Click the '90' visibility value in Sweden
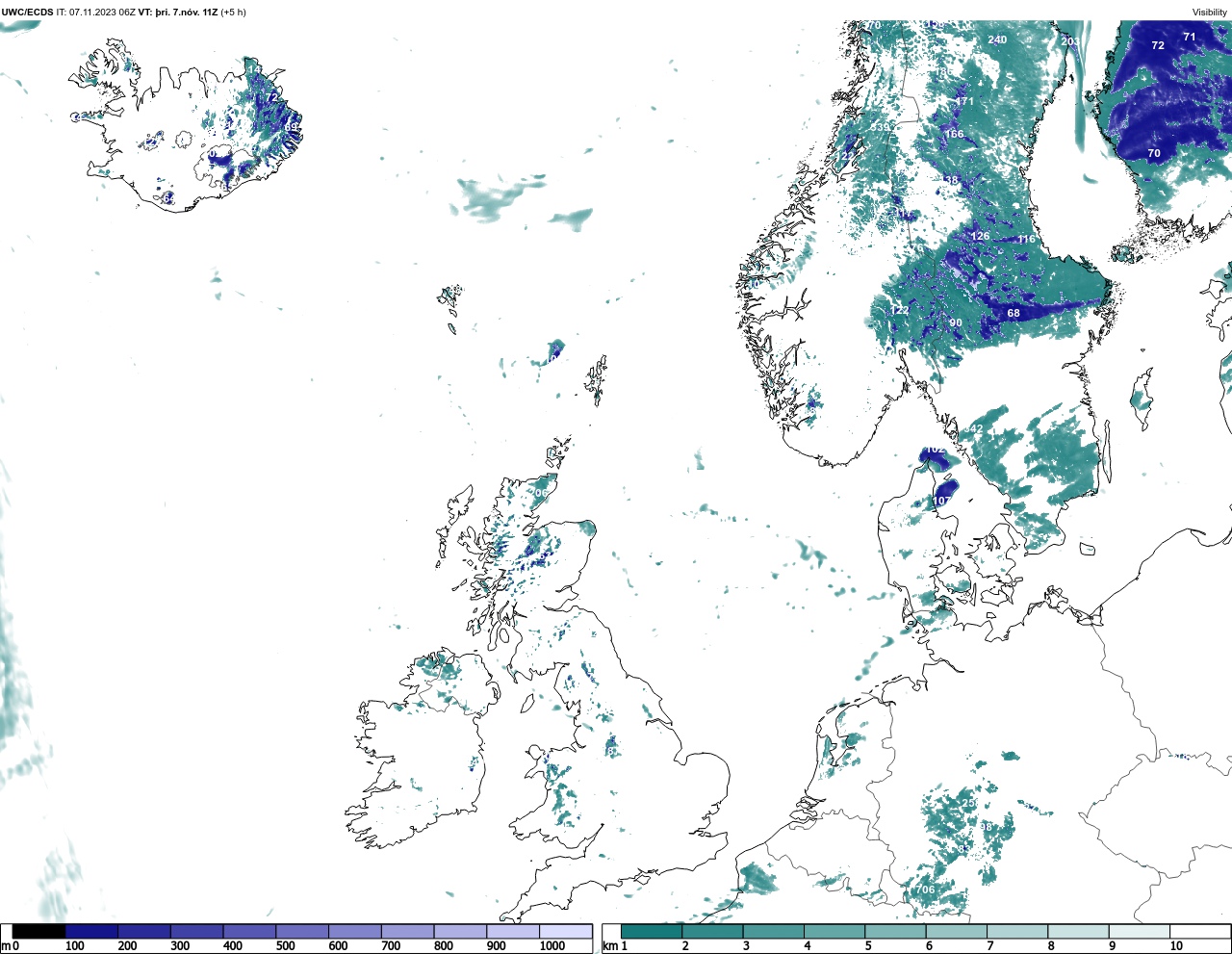 click(956, 322)
